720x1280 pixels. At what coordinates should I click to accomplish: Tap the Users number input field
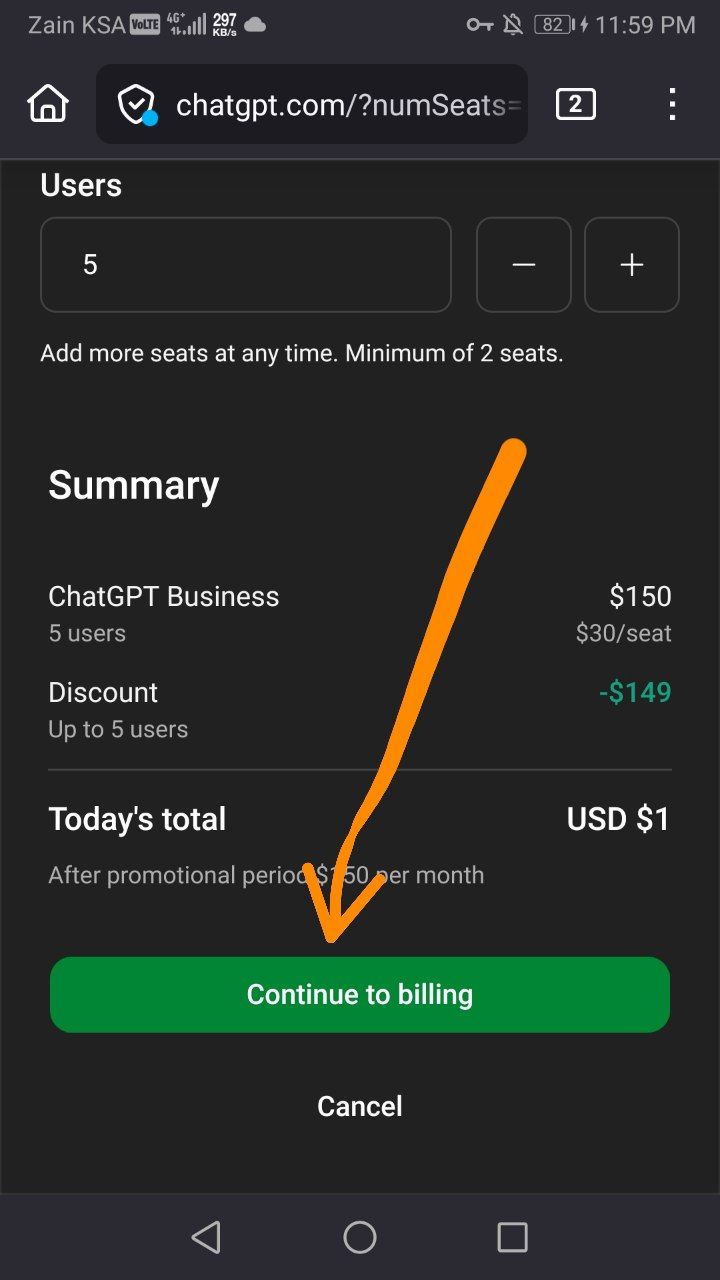245,265
